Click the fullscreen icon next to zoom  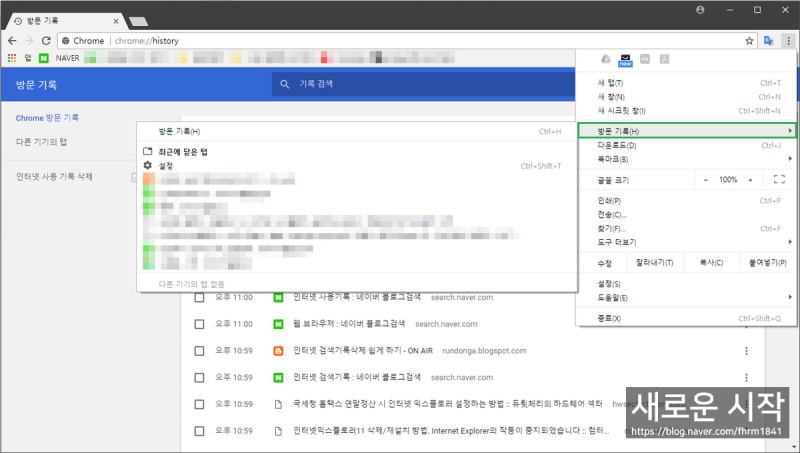779,180
